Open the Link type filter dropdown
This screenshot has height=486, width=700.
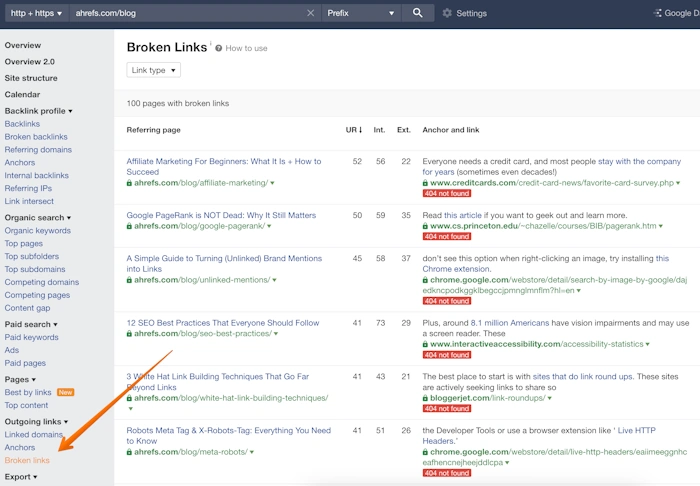[154, 70]
